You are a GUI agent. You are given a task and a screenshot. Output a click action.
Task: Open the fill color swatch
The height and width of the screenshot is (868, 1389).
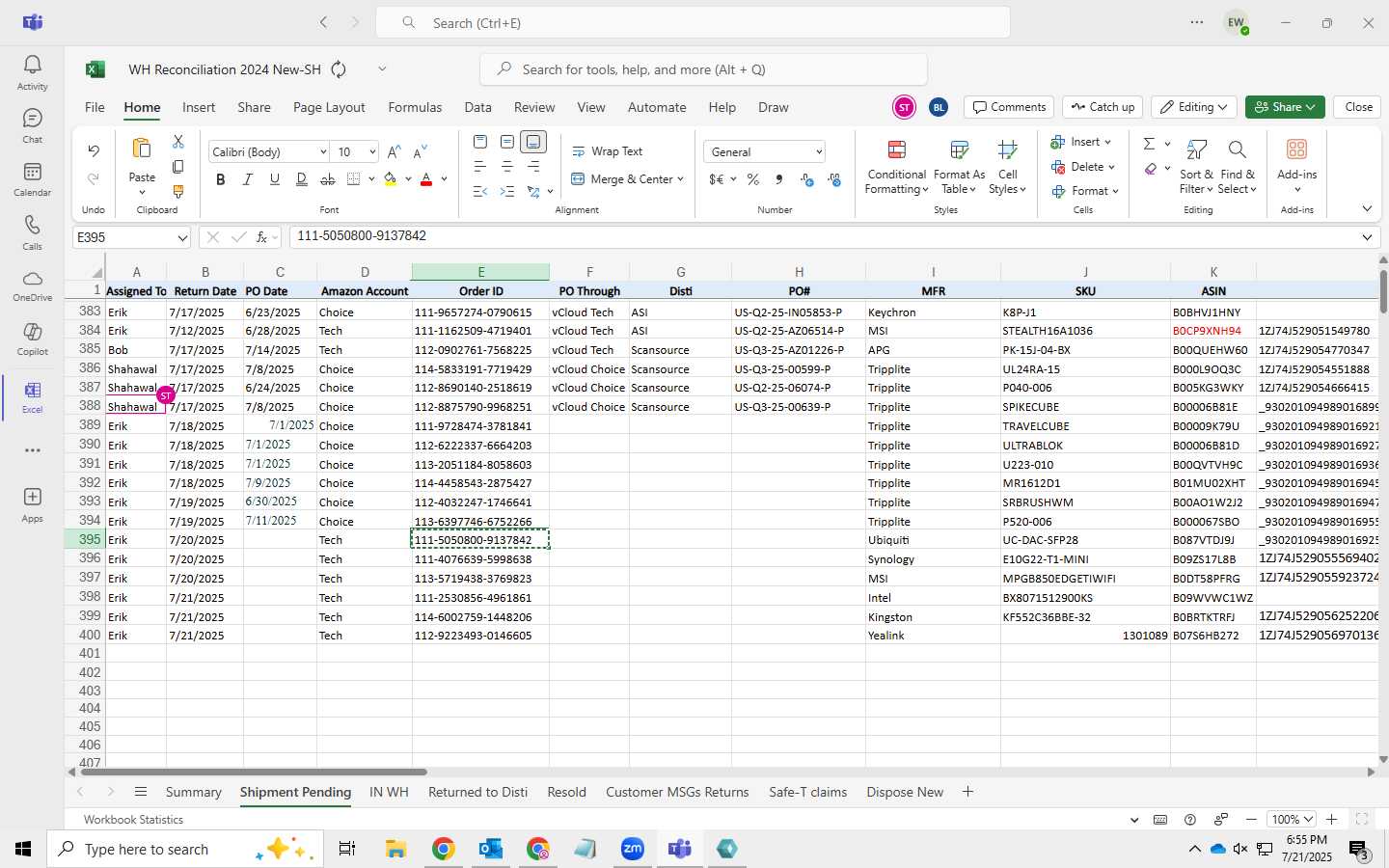[x=390, y=179]
